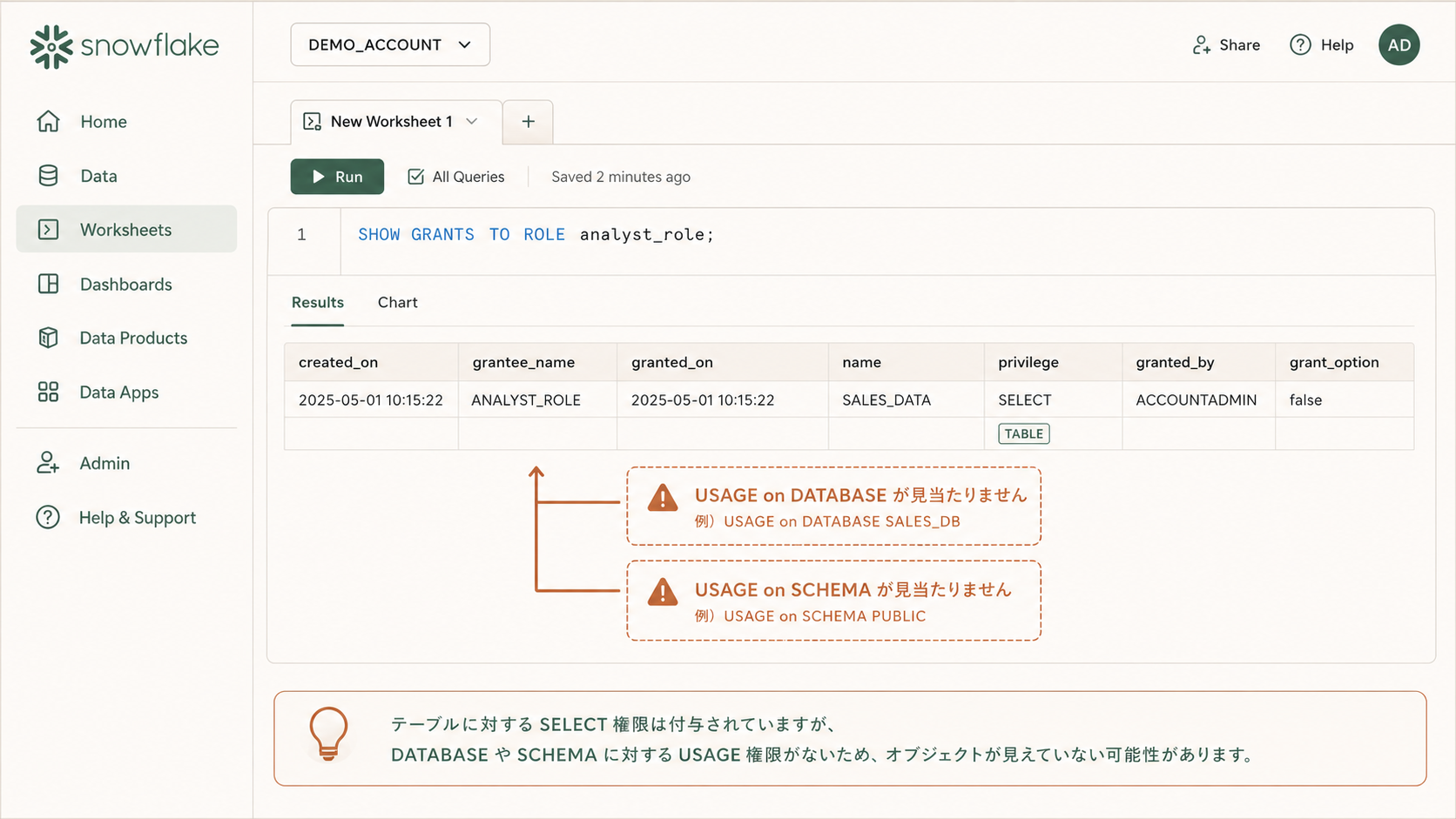Open Data Products in the sidebar
Screen dimensions: 1456x819
[126, 338]
